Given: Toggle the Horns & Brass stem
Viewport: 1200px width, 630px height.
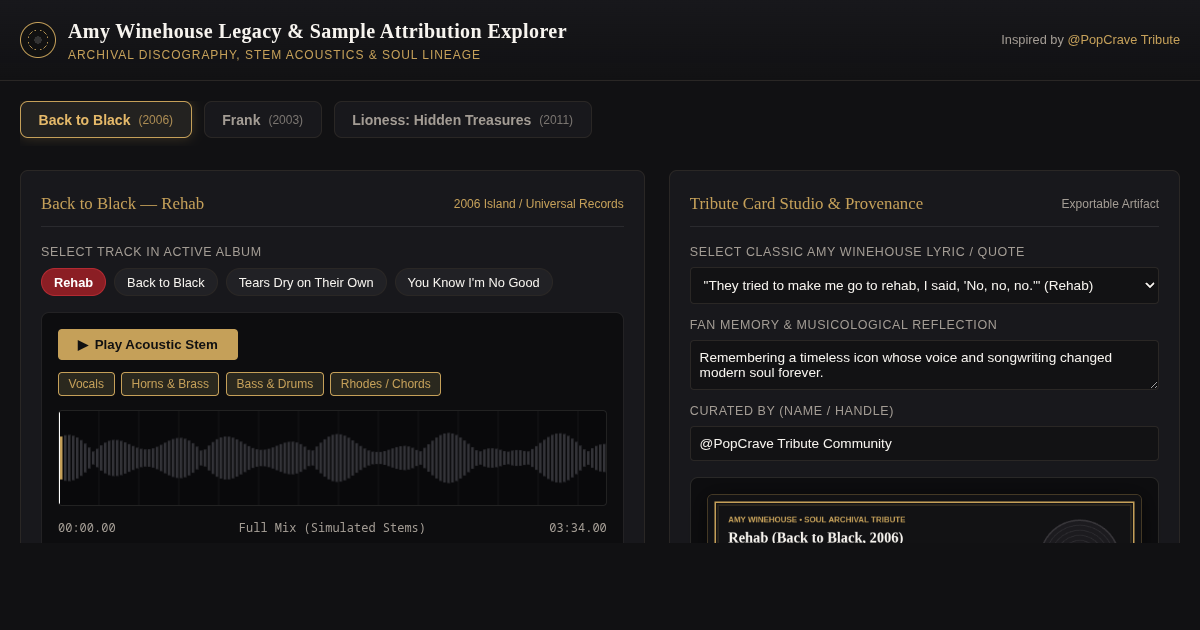Looking at the screenshot, I should click(170, 384).
